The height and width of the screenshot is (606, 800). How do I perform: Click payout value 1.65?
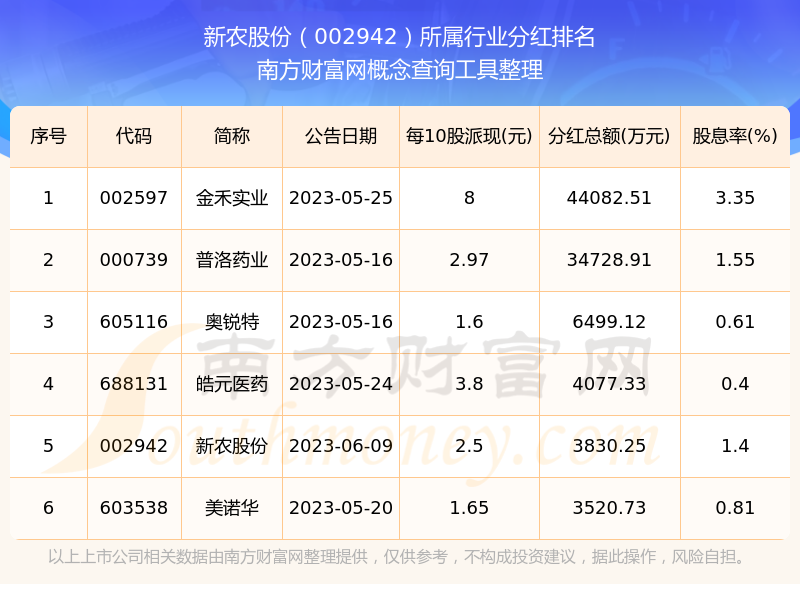point(469,508)
